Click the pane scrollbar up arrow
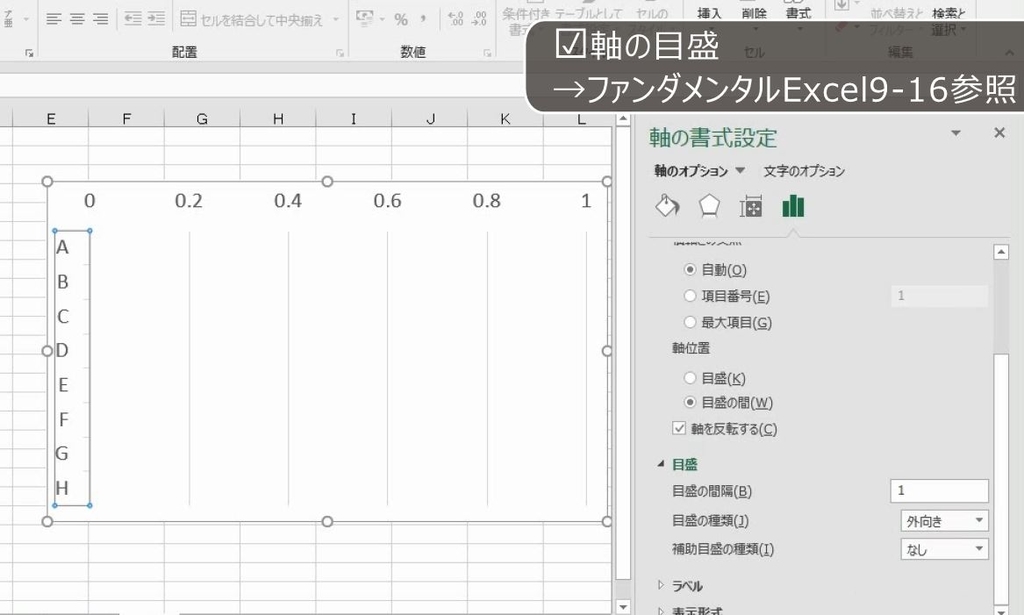The width and height of the screenshot is (1024, 615). (1000, 252)
